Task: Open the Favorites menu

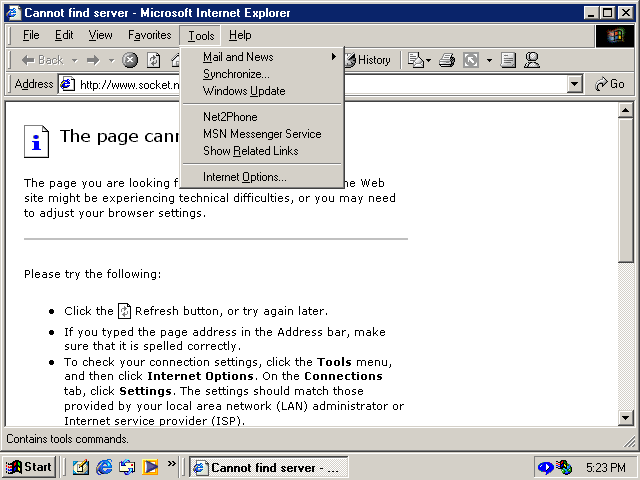Action: [x=149, y=35]
